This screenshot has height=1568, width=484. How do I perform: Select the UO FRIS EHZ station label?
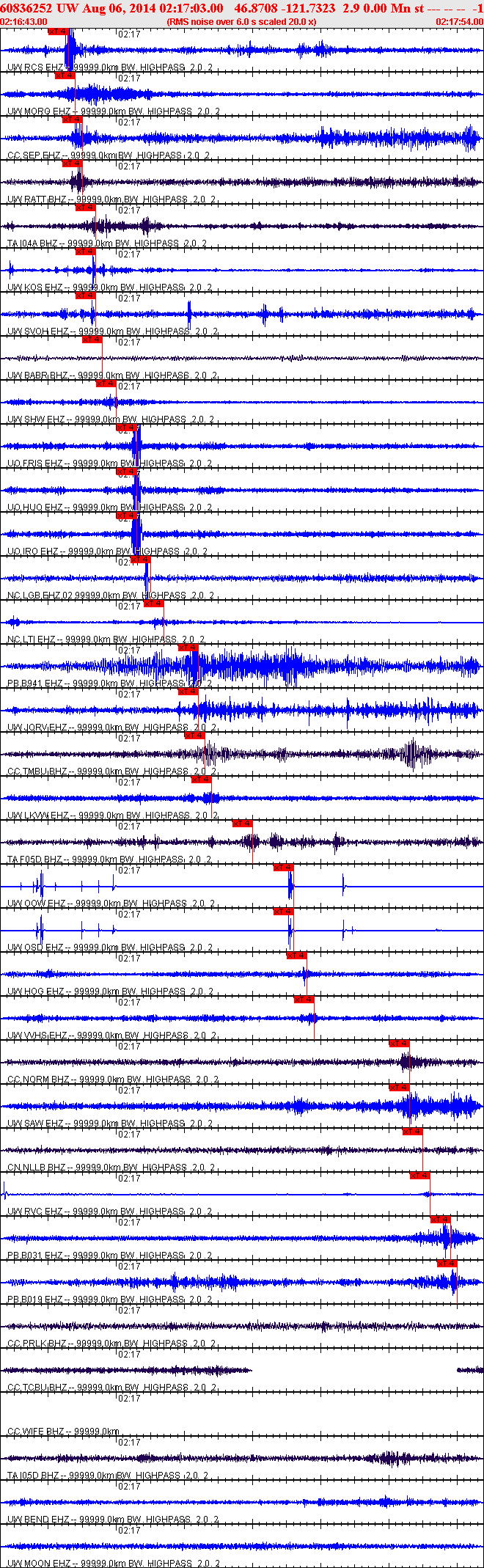point(35,464)
